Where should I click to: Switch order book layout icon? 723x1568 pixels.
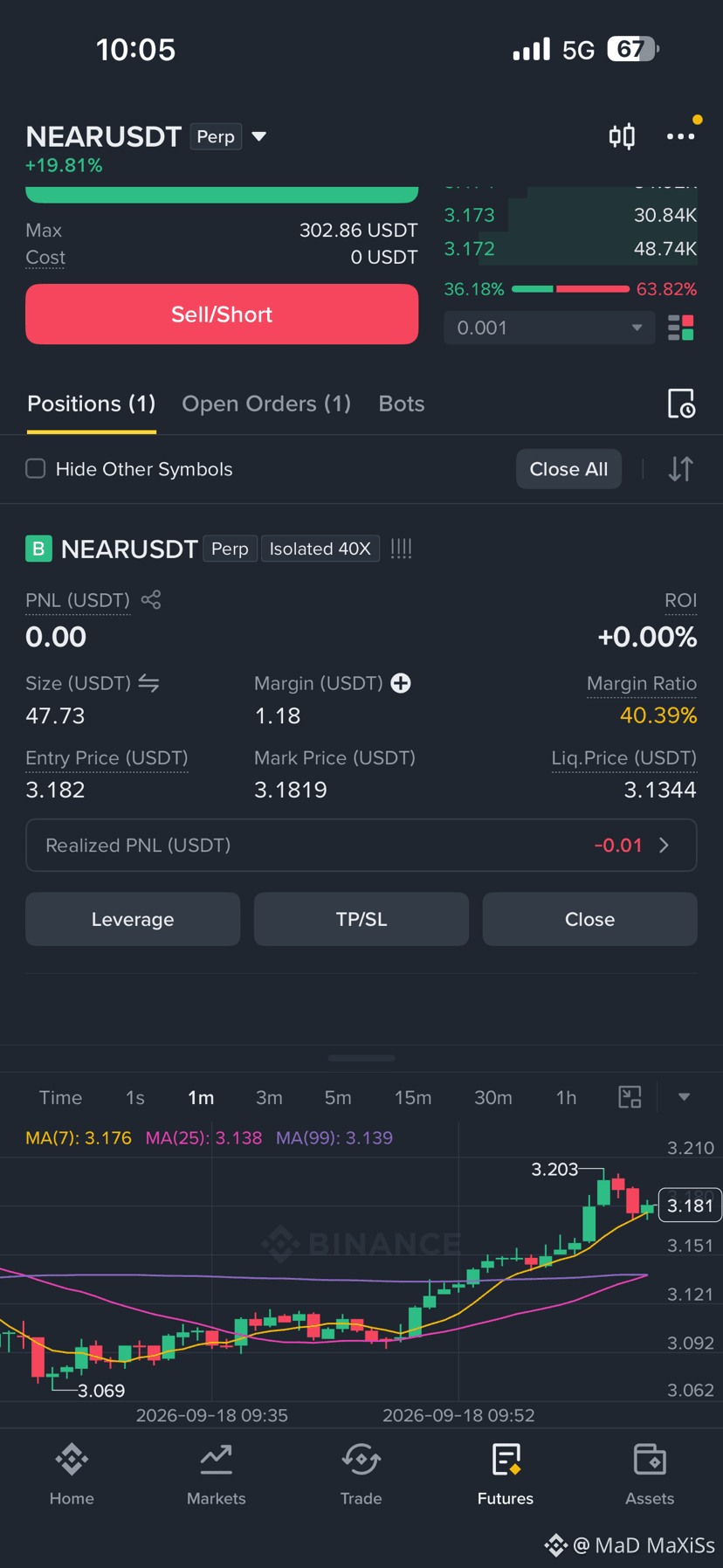pyautogui.click(x=680, y=328)
